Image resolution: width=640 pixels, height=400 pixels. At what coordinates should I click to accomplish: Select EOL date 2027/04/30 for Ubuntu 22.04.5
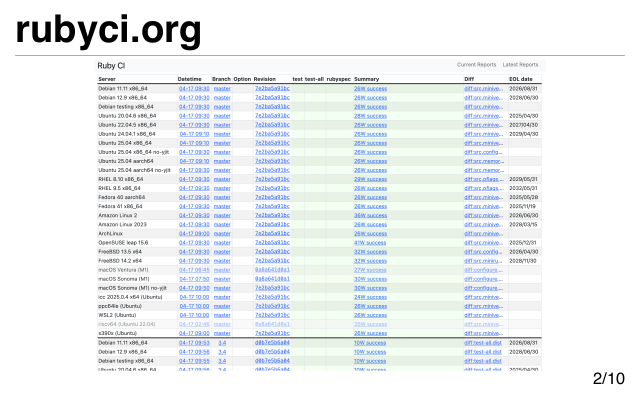click(524, 125)
